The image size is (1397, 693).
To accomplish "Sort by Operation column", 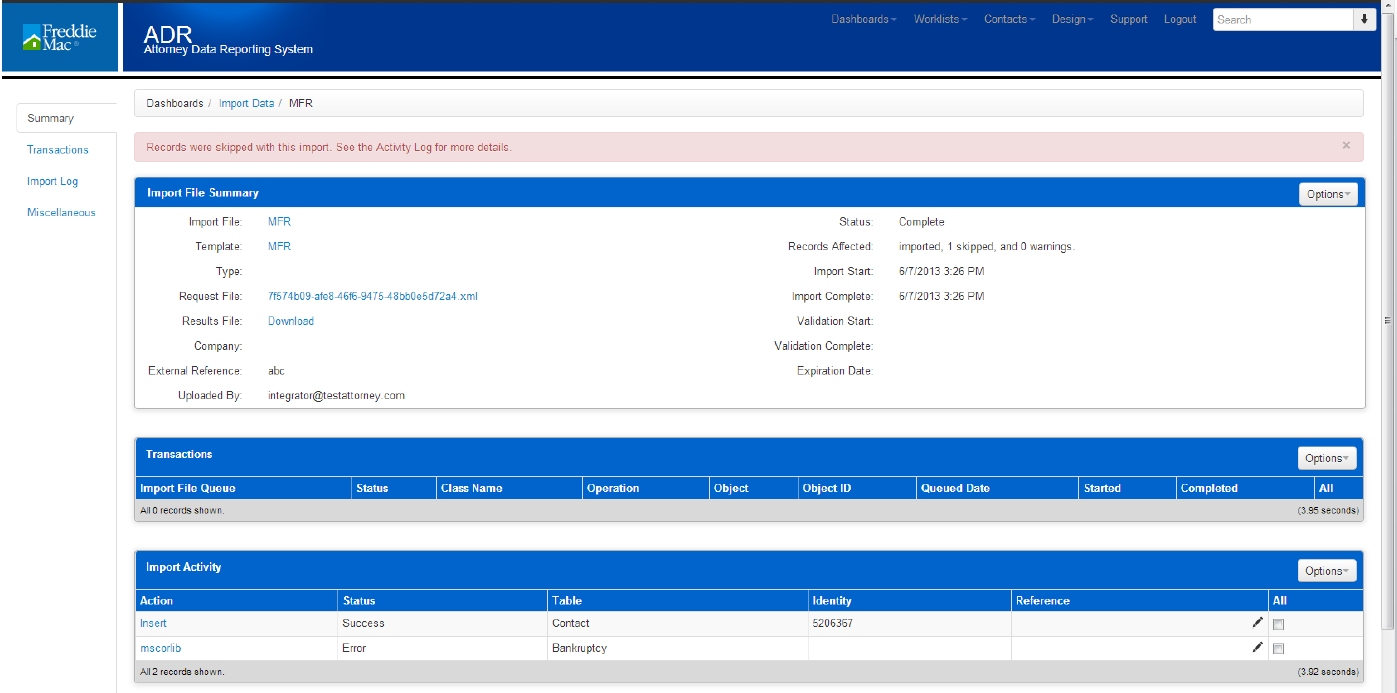I will tap(613, 488).
